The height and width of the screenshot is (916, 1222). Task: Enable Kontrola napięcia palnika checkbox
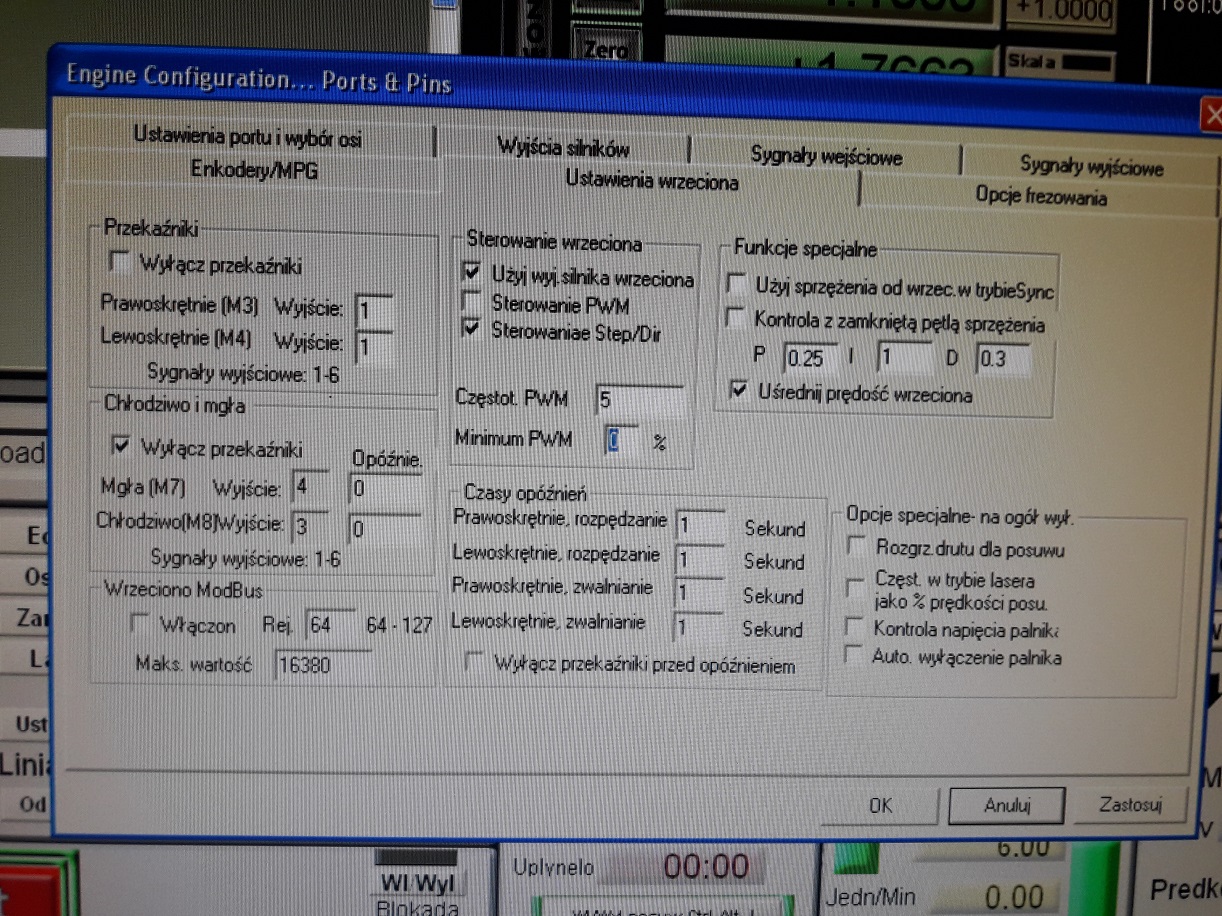click(855, 627)
